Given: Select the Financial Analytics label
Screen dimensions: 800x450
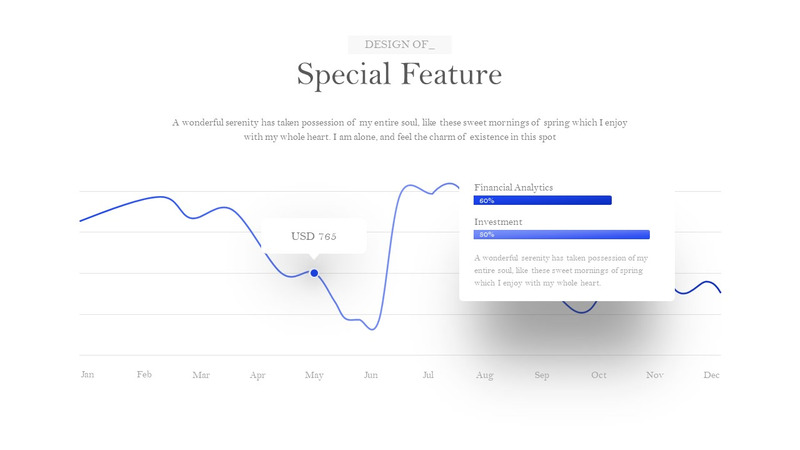Looking at the screenshot, I should tap(513, 187).
